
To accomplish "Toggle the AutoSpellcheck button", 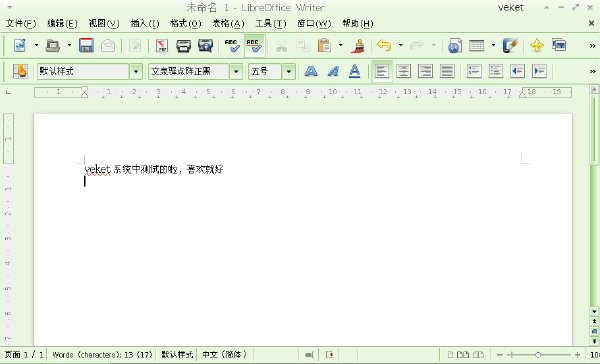I will point(254,46).
